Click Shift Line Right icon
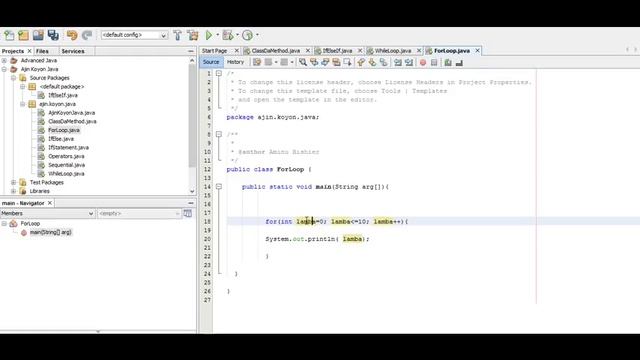The image size is (640, 360). click(409, 62)
